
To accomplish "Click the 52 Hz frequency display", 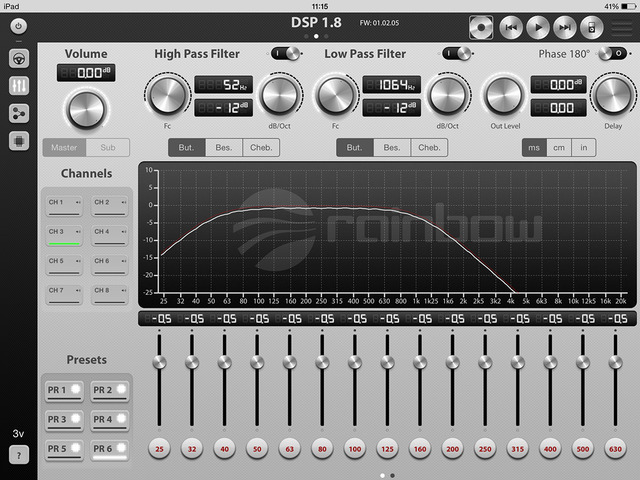I will point(224,85).
